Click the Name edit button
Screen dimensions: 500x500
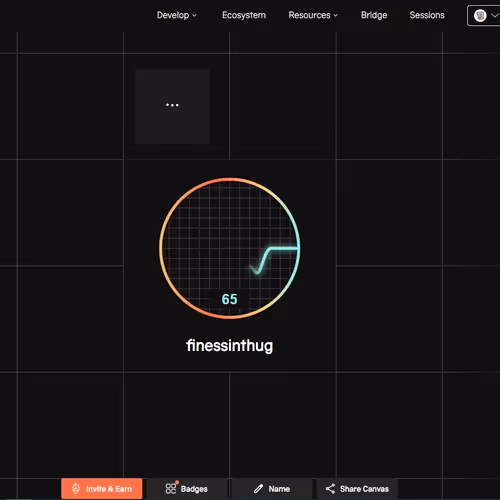point(272,489)
